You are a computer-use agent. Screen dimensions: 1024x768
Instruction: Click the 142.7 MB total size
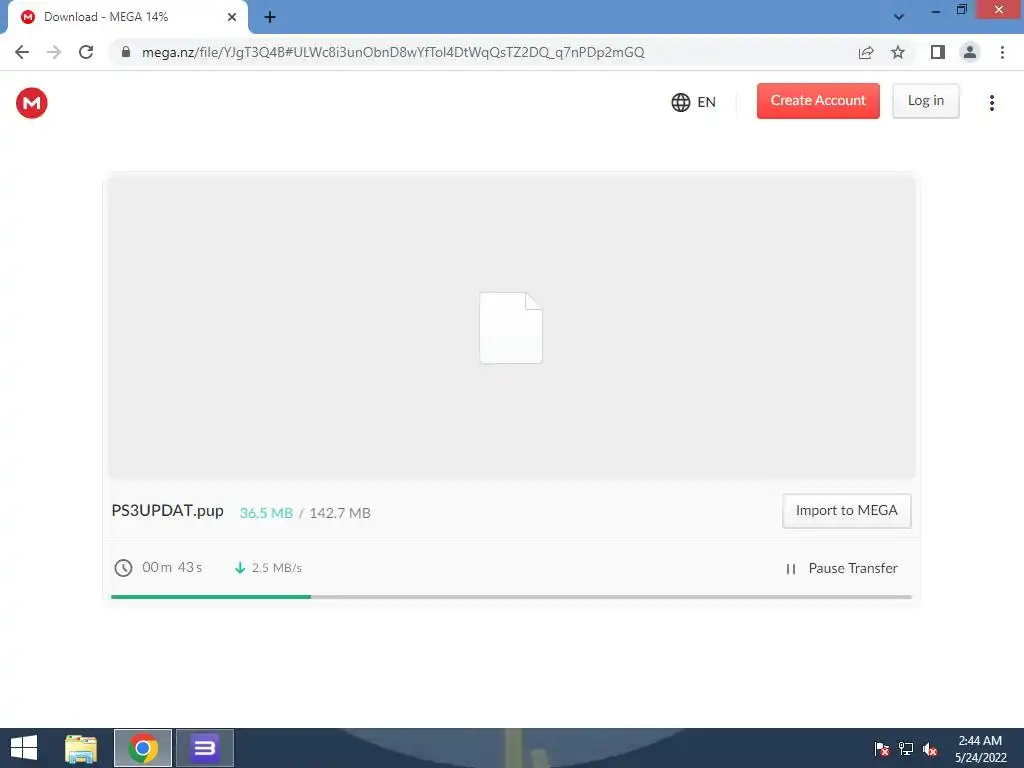point(340,513)
